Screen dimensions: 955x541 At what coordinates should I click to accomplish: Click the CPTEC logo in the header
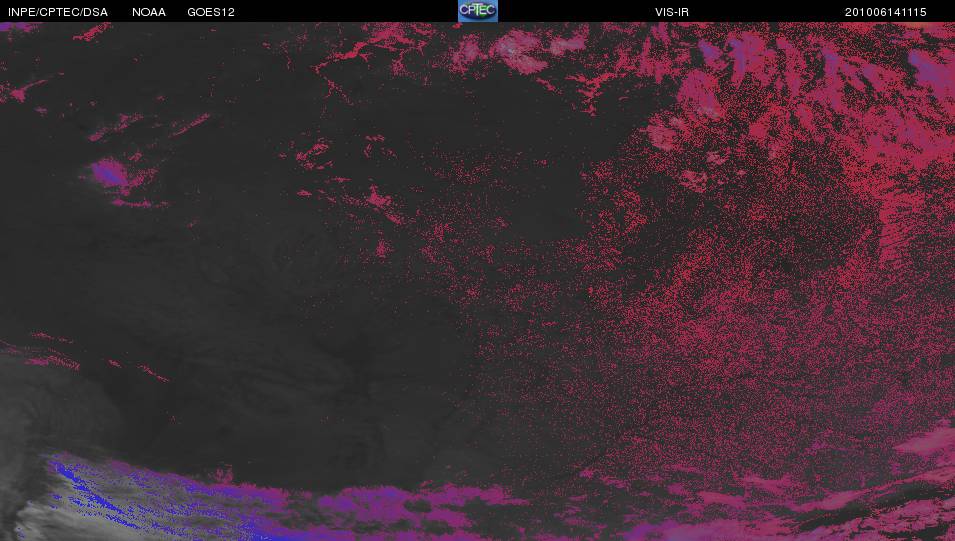(478, 11)
